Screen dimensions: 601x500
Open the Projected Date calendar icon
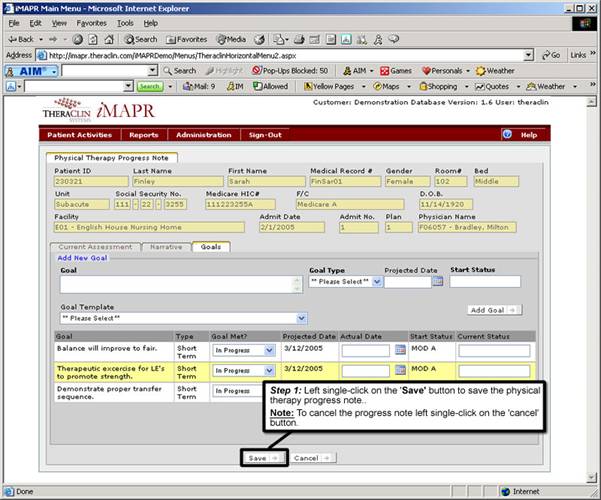438,281
